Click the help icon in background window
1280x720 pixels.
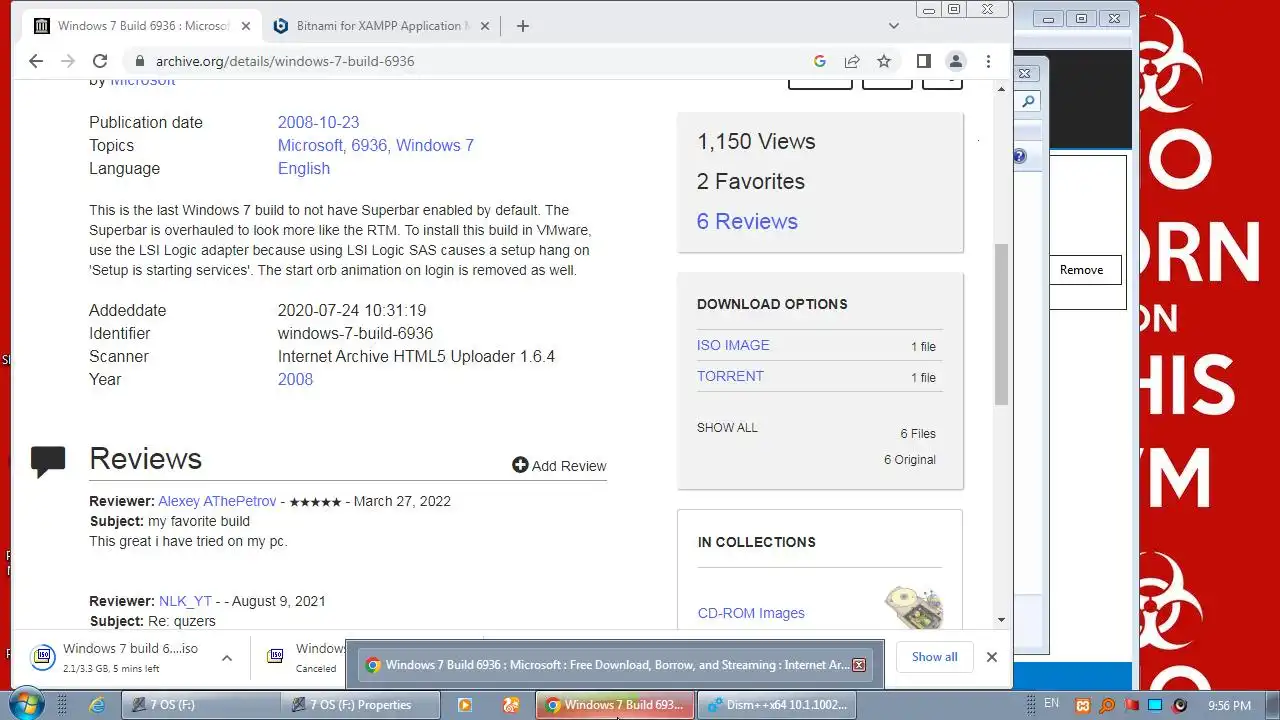coord(1019,156)
